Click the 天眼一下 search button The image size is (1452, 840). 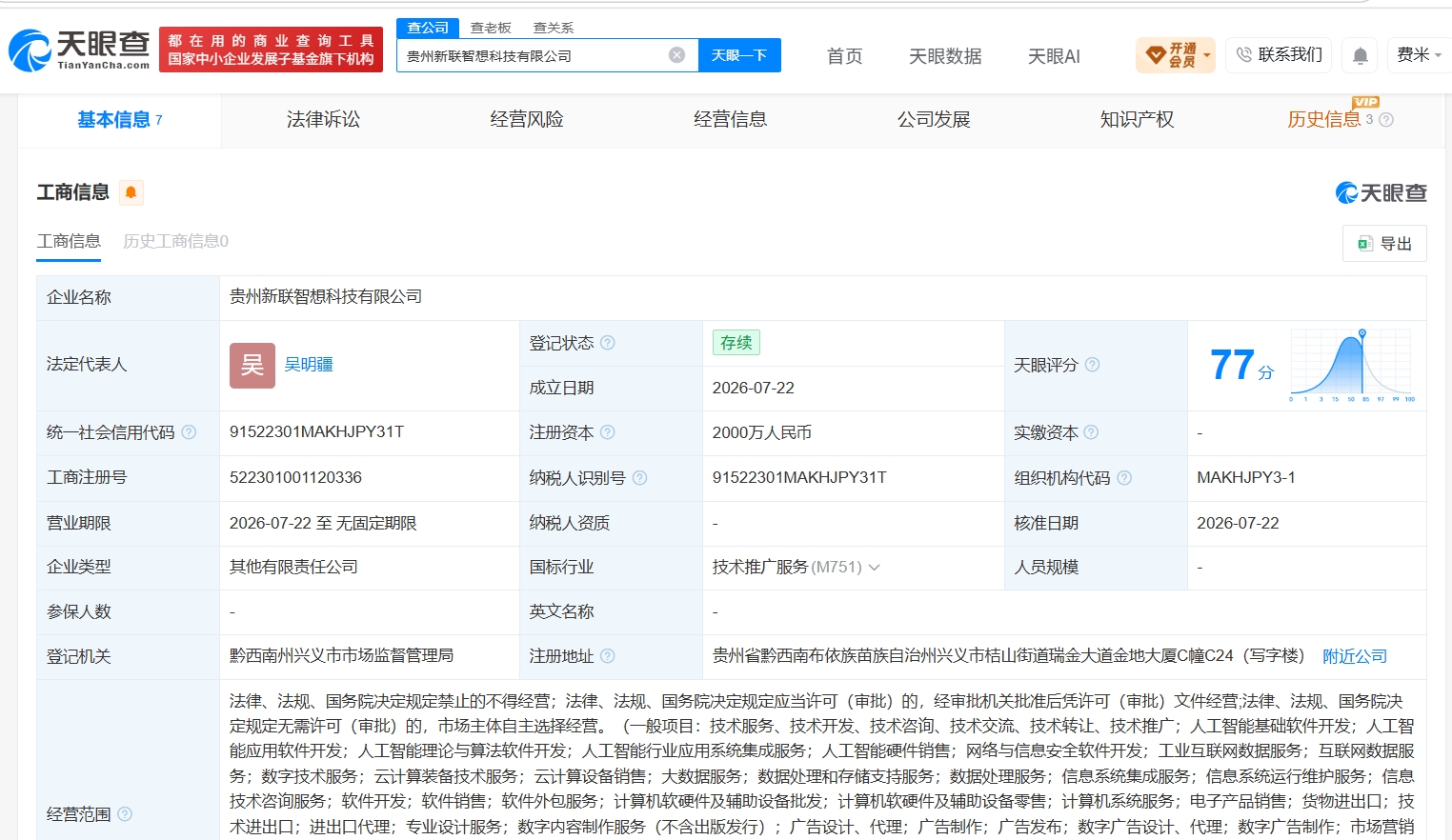(739, 55)
